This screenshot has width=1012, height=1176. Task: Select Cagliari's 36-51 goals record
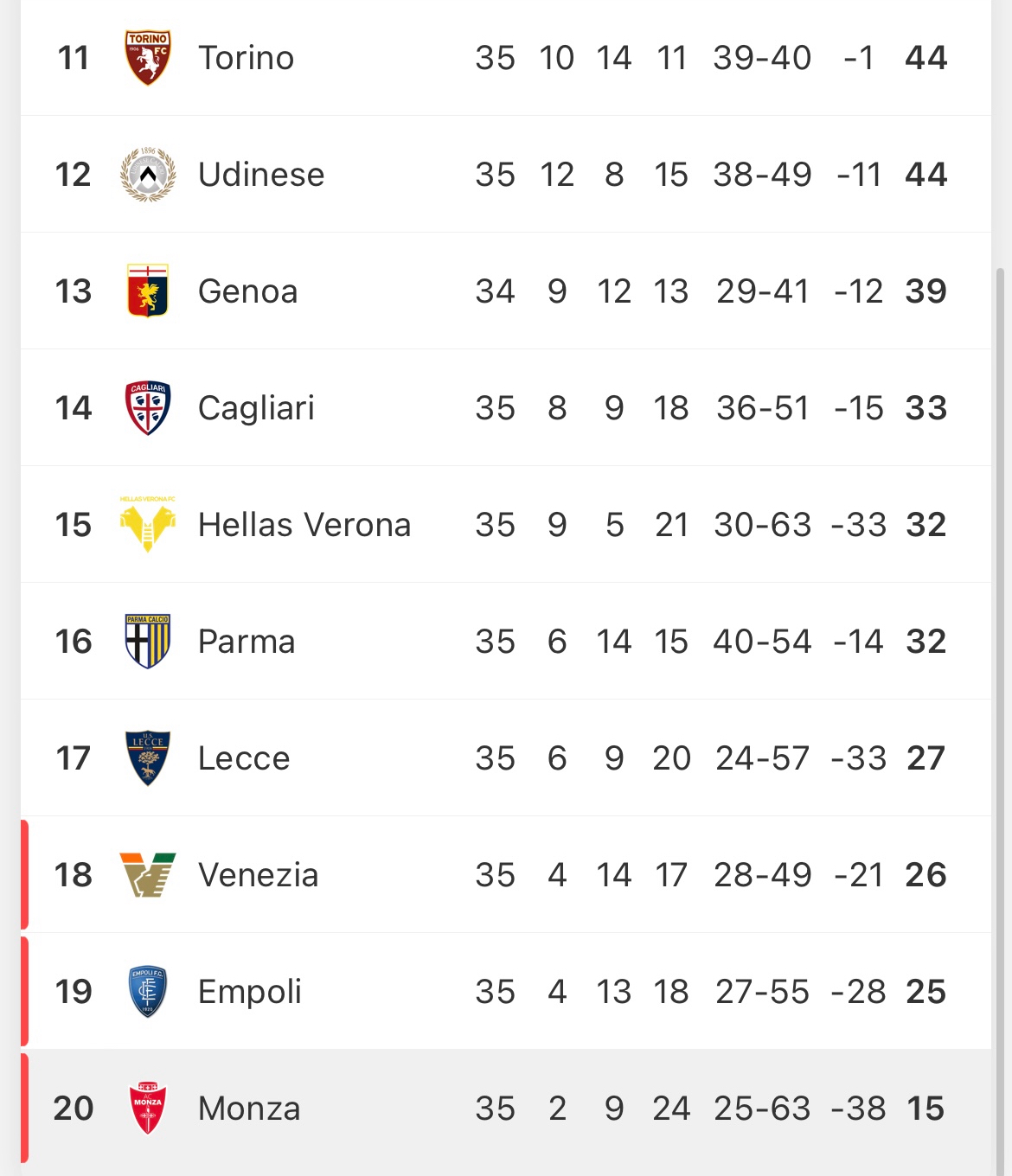point(763,408)
